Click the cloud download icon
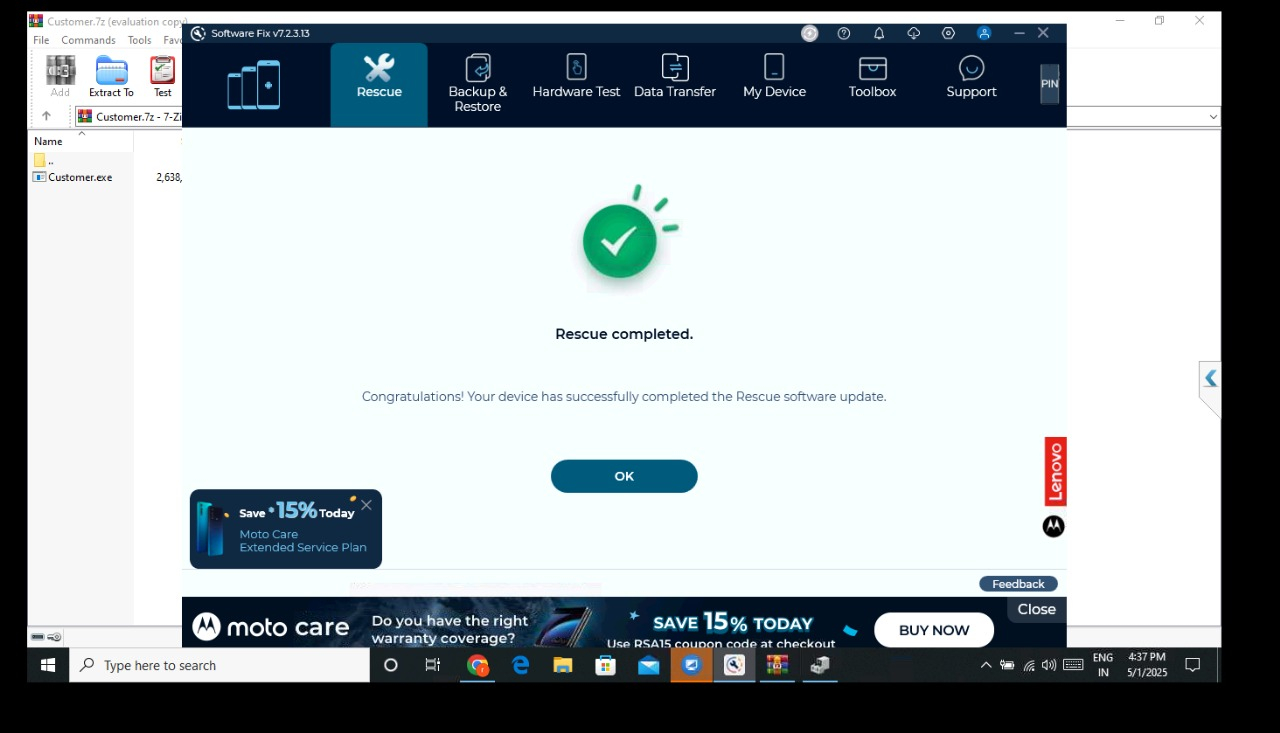This screenshot has width=1280, height=733. [x=913, y=33]
